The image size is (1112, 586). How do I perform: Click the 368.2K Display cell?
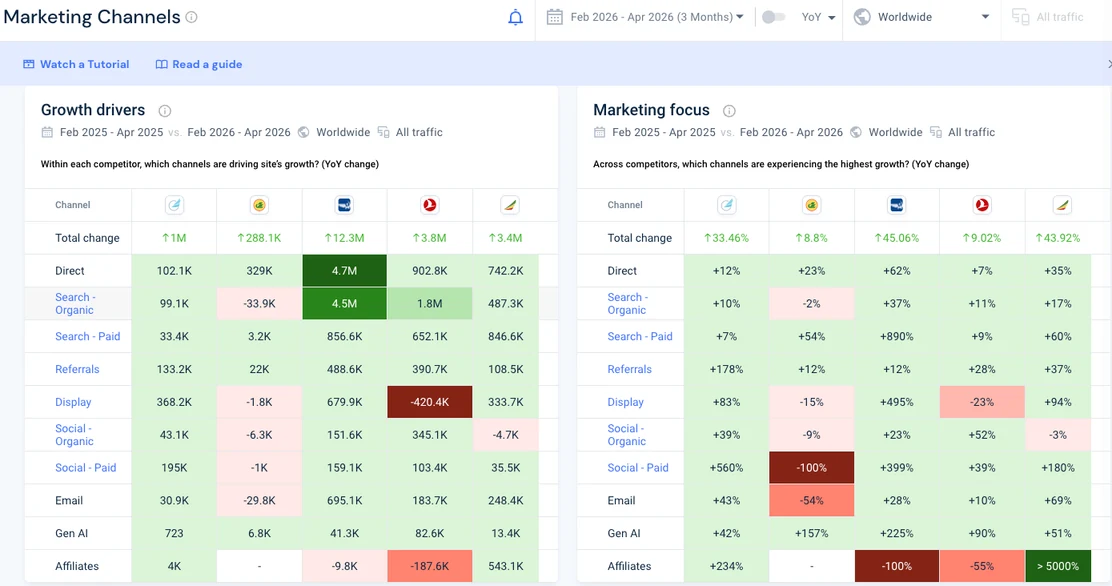click(174, 402)
